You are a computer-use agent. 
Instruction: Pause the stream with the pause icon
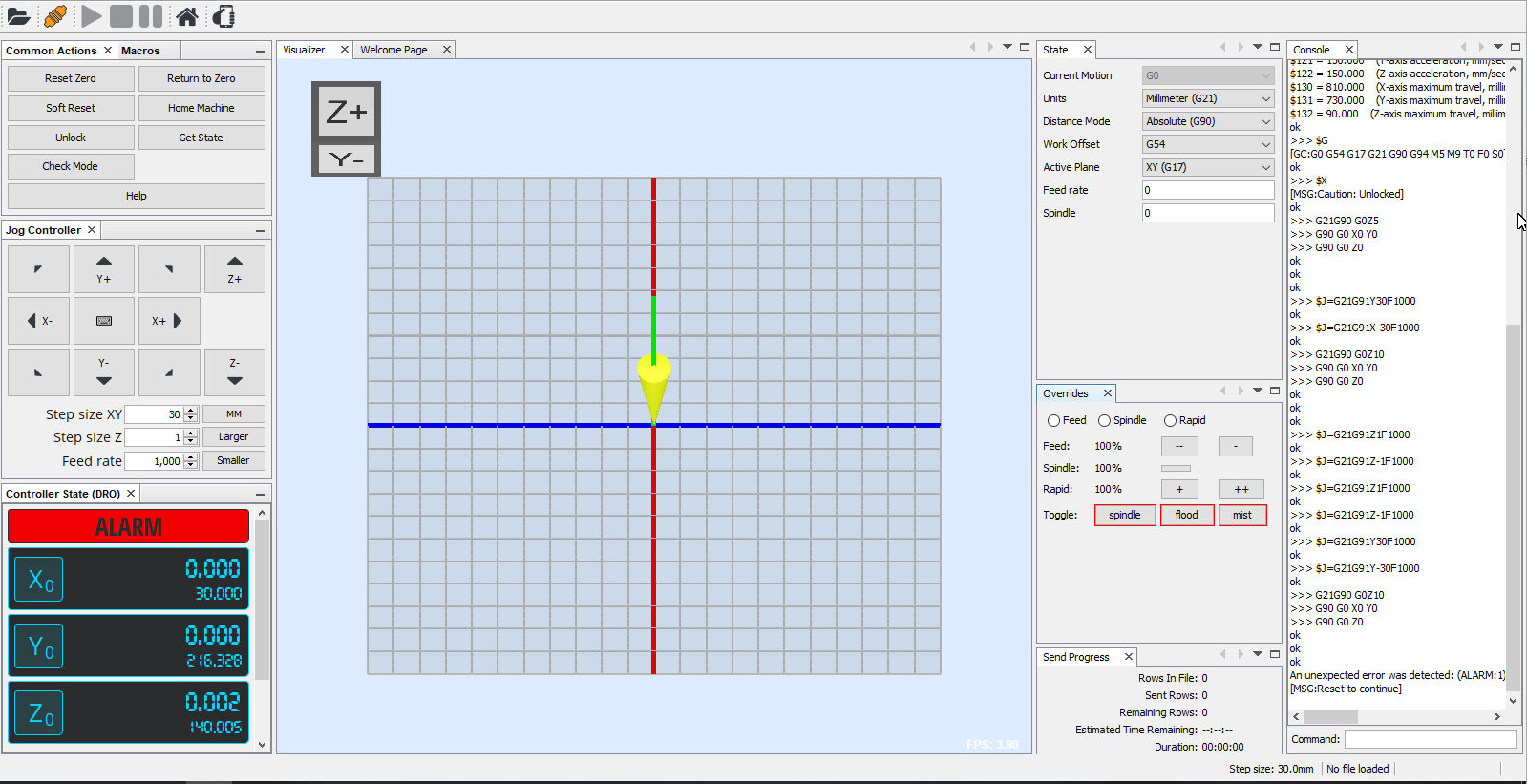click(x=151, y=16)
